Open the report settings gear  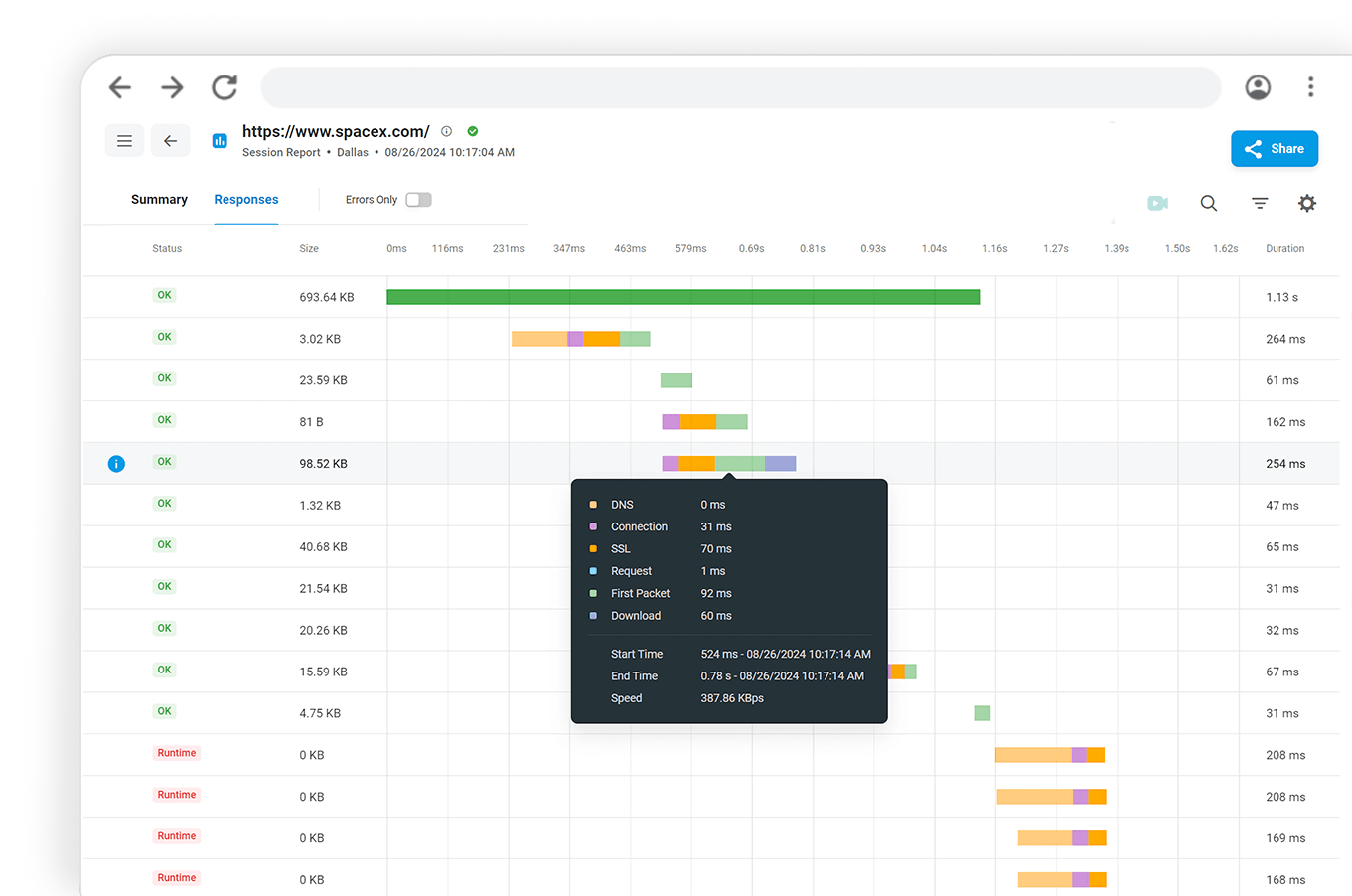point(1307,203)
